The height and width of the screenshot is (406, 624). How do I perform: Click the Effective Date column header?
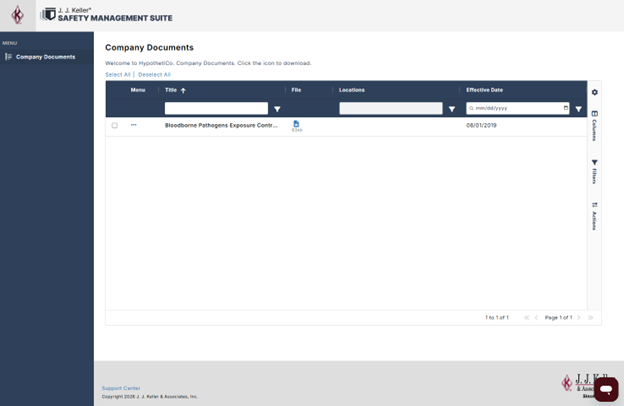pos(484,90)
